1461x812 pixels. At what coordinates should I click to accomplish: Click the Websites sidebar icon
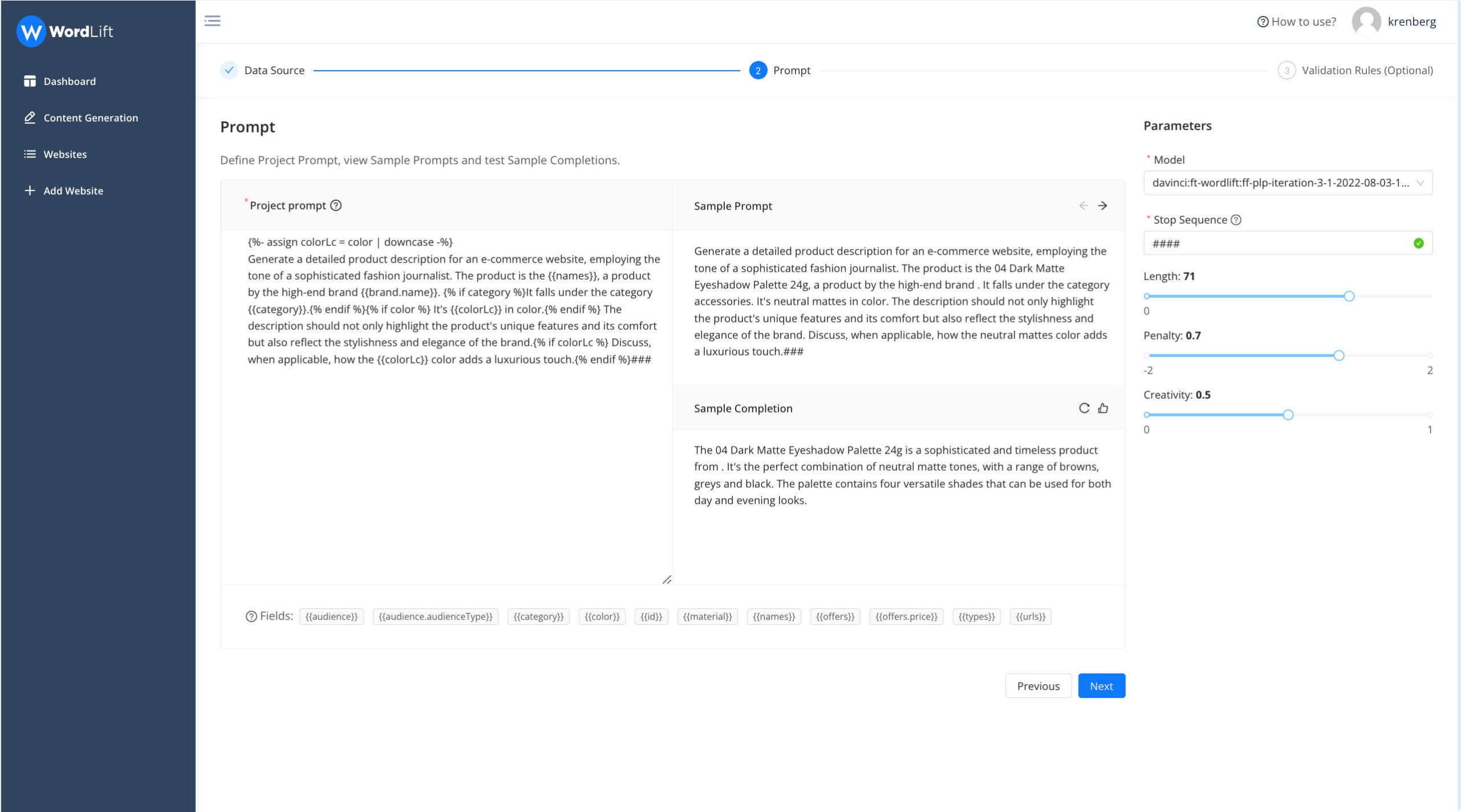30,153
